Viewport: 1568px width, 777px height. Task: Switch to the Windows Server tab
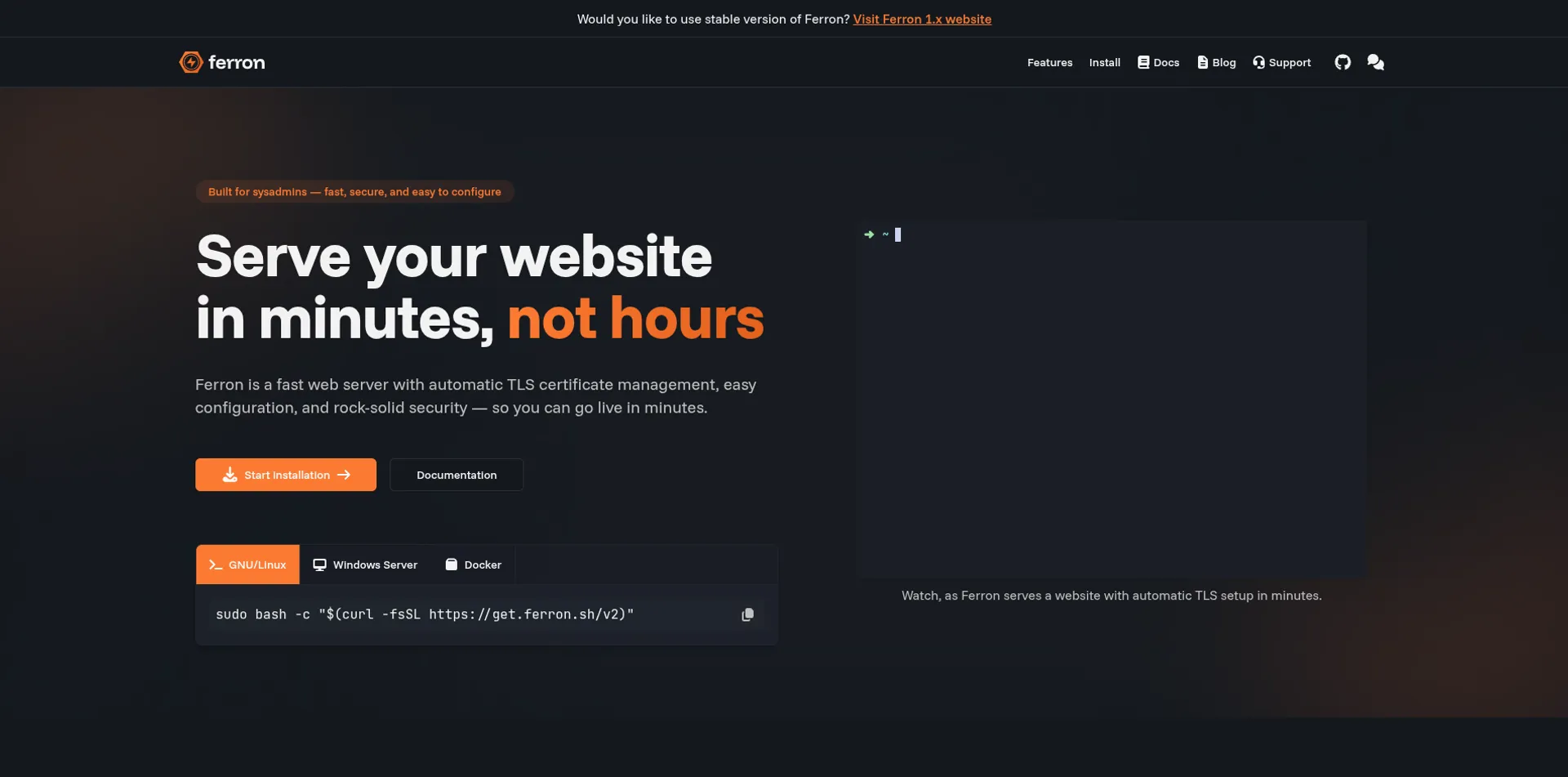coord(365,565)
